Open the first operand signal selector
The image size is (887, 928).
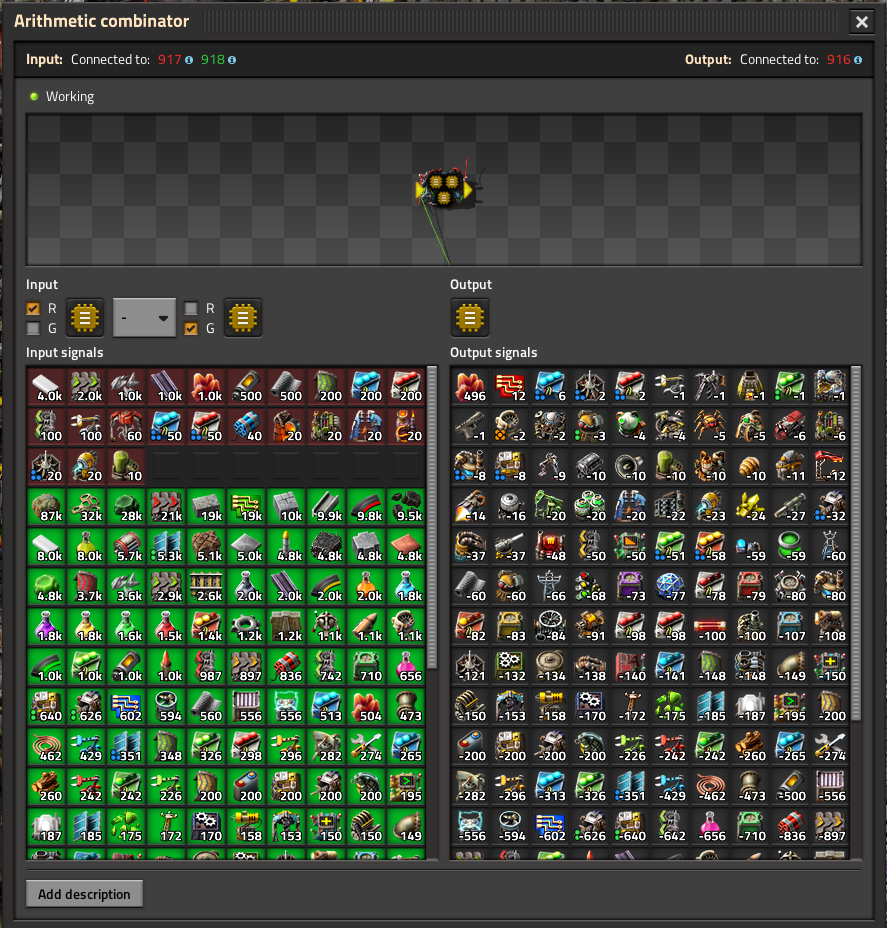(x=85, y=318)
